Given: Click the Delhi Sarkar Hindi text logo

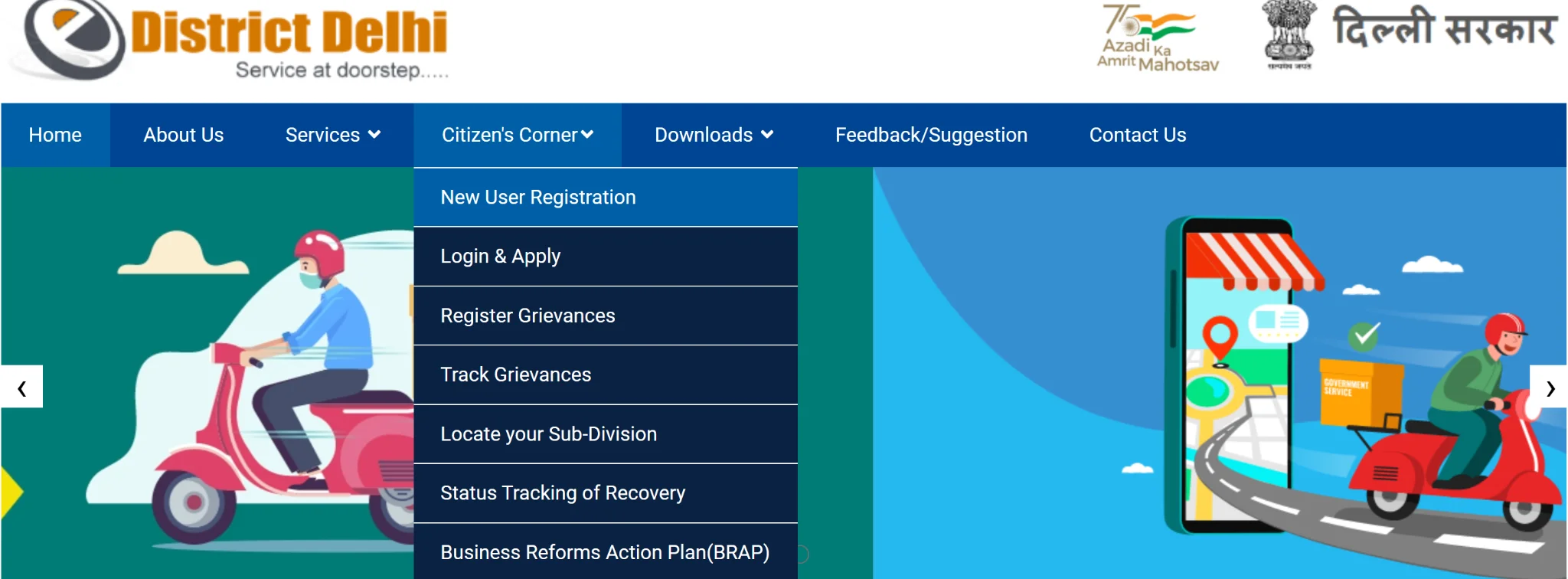Looking at the screenshot, I should tap(1444, 29).
